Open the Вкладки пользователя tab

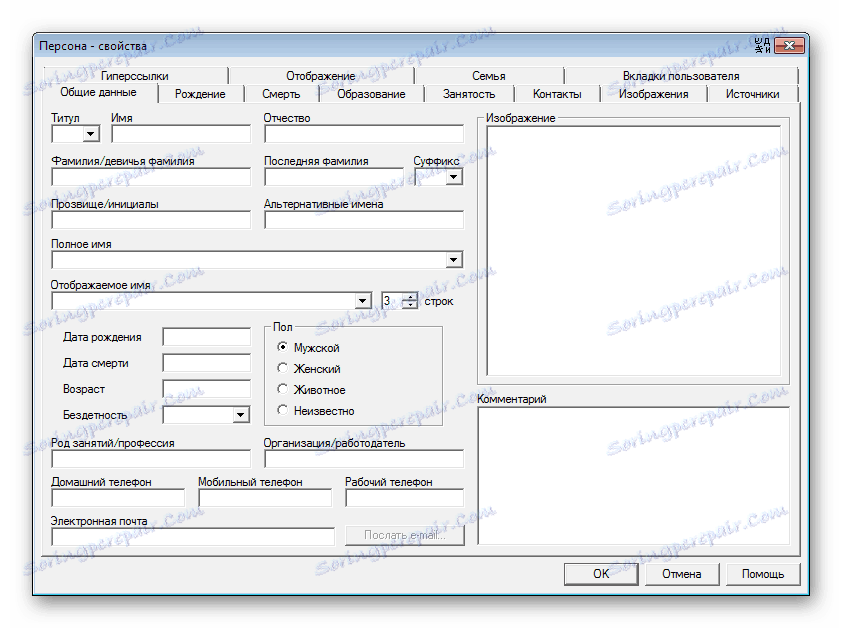click(x=681, y=76)
